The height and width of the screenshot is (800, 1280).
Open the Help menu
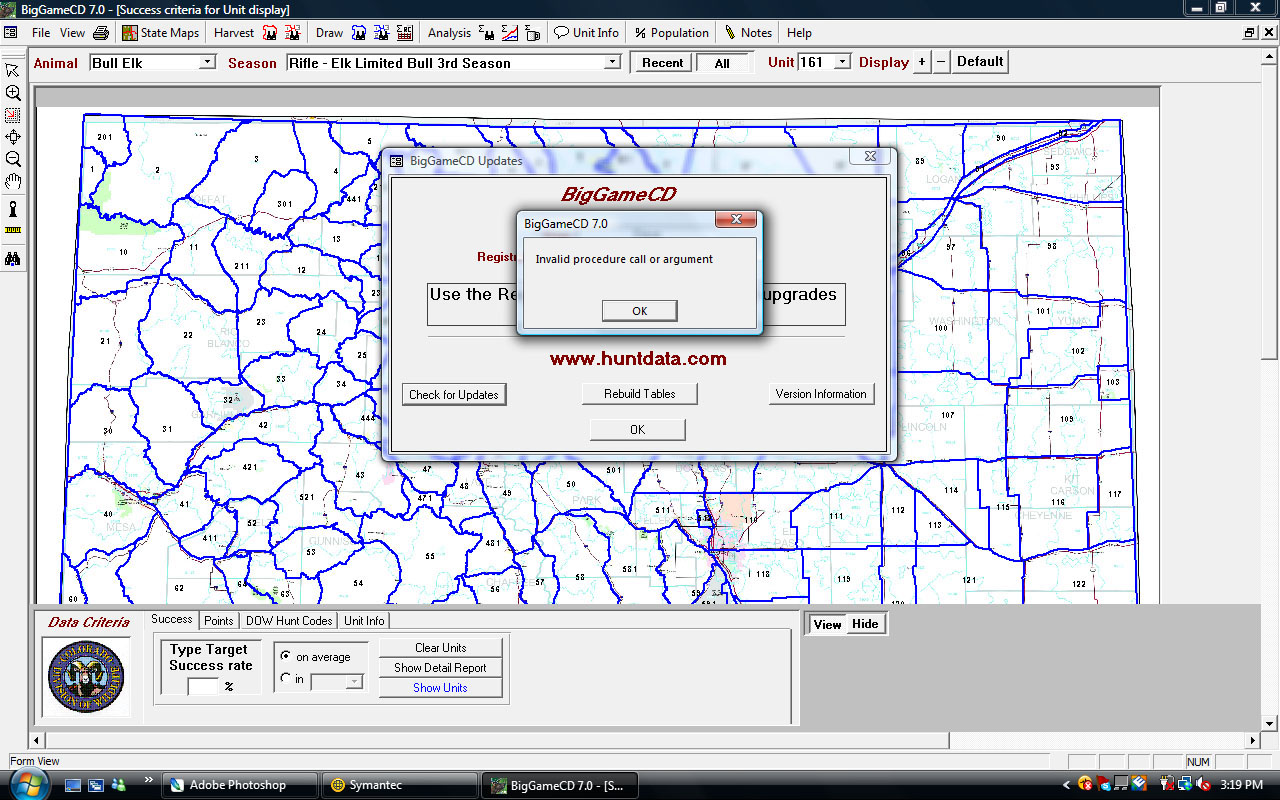[x=799, y=33]
